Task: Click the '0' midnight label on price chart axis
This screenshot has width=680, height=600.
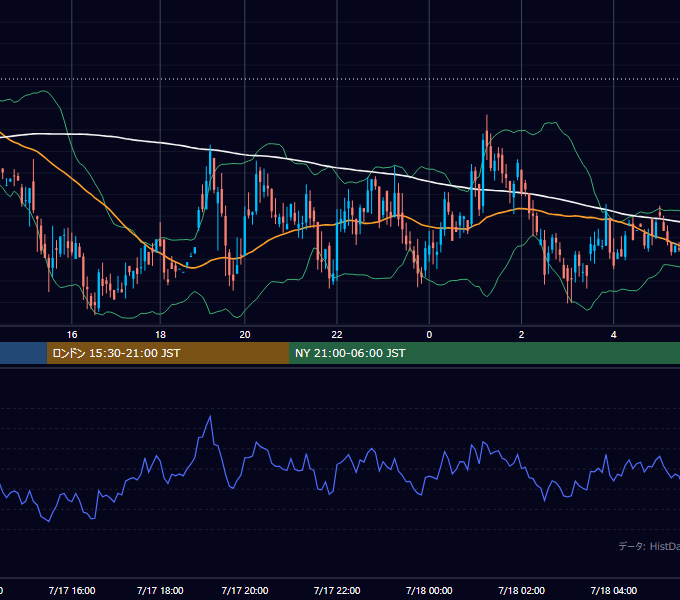Action: 429,335
